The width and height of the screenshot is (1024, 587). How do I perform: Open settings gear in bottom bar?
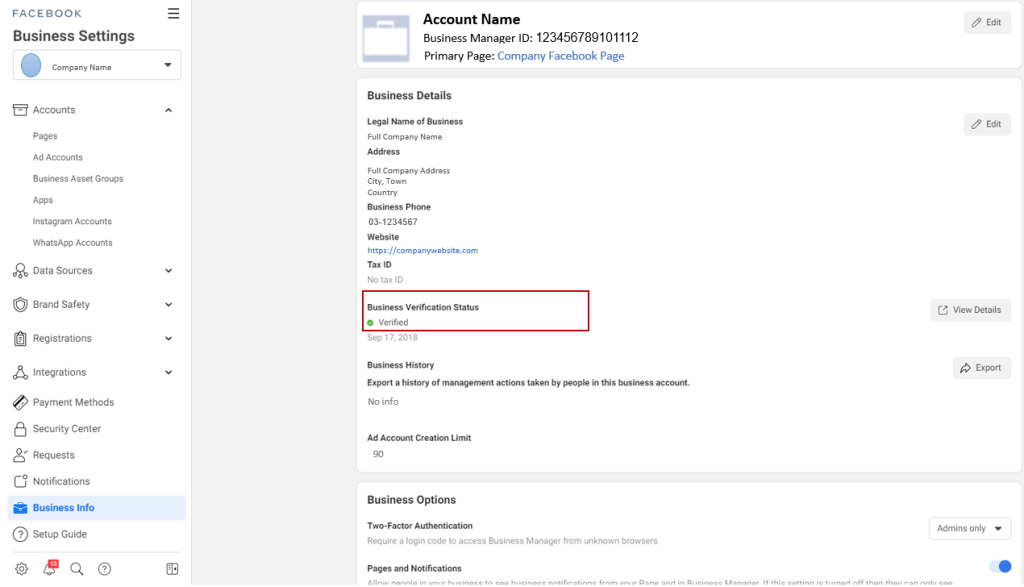pos(22,569)
